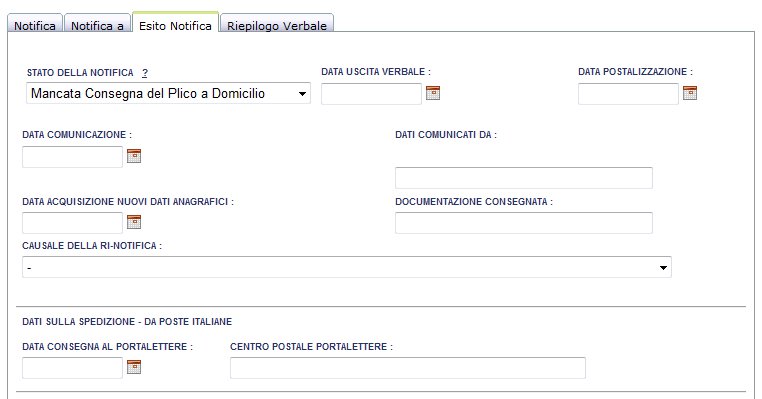
Task: Click the 'Centro Postale Portalettere :' label
Action: 311,347
